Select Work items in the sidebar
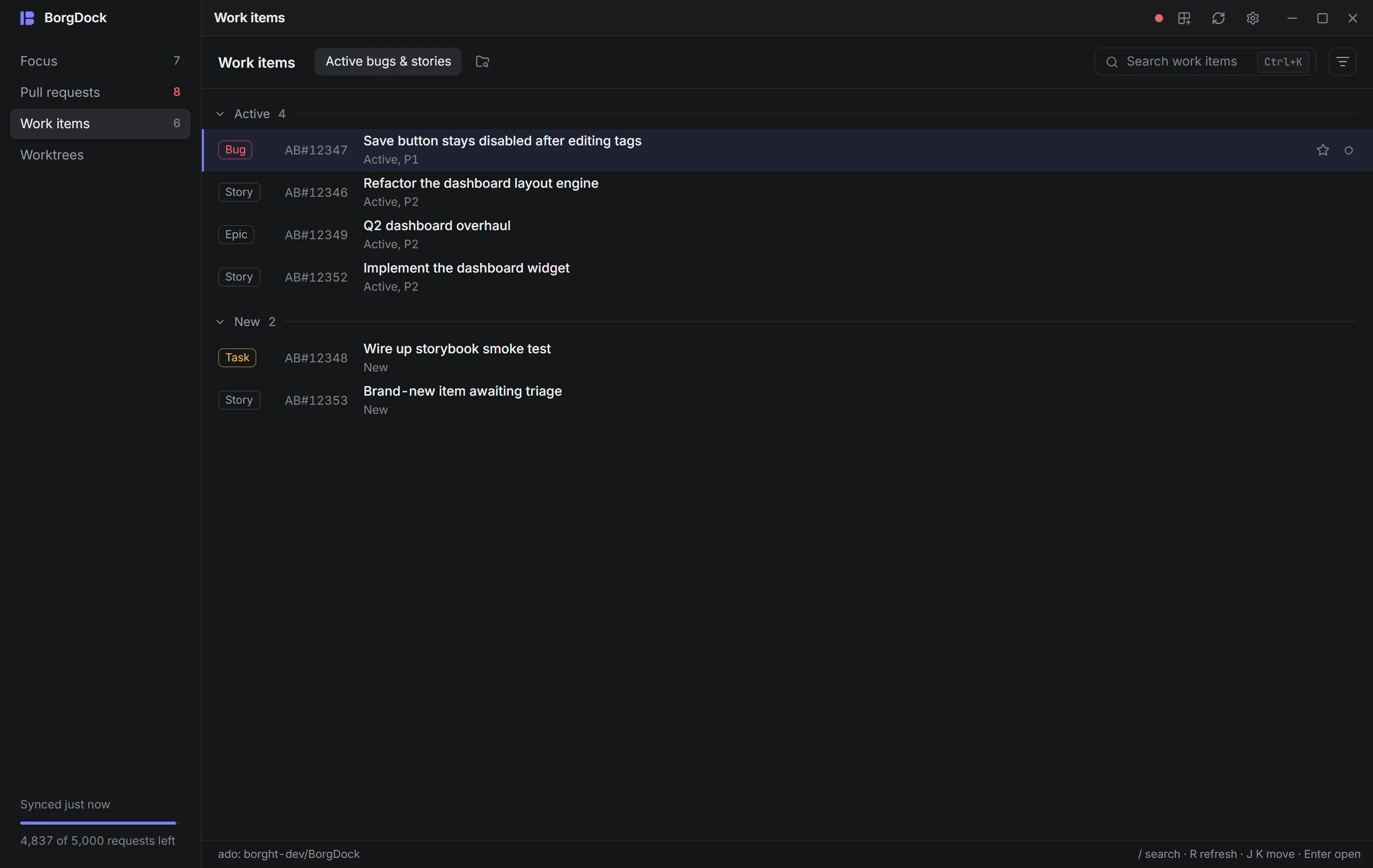This screenshot has height=868, width=1373. (x=100, y=124)
